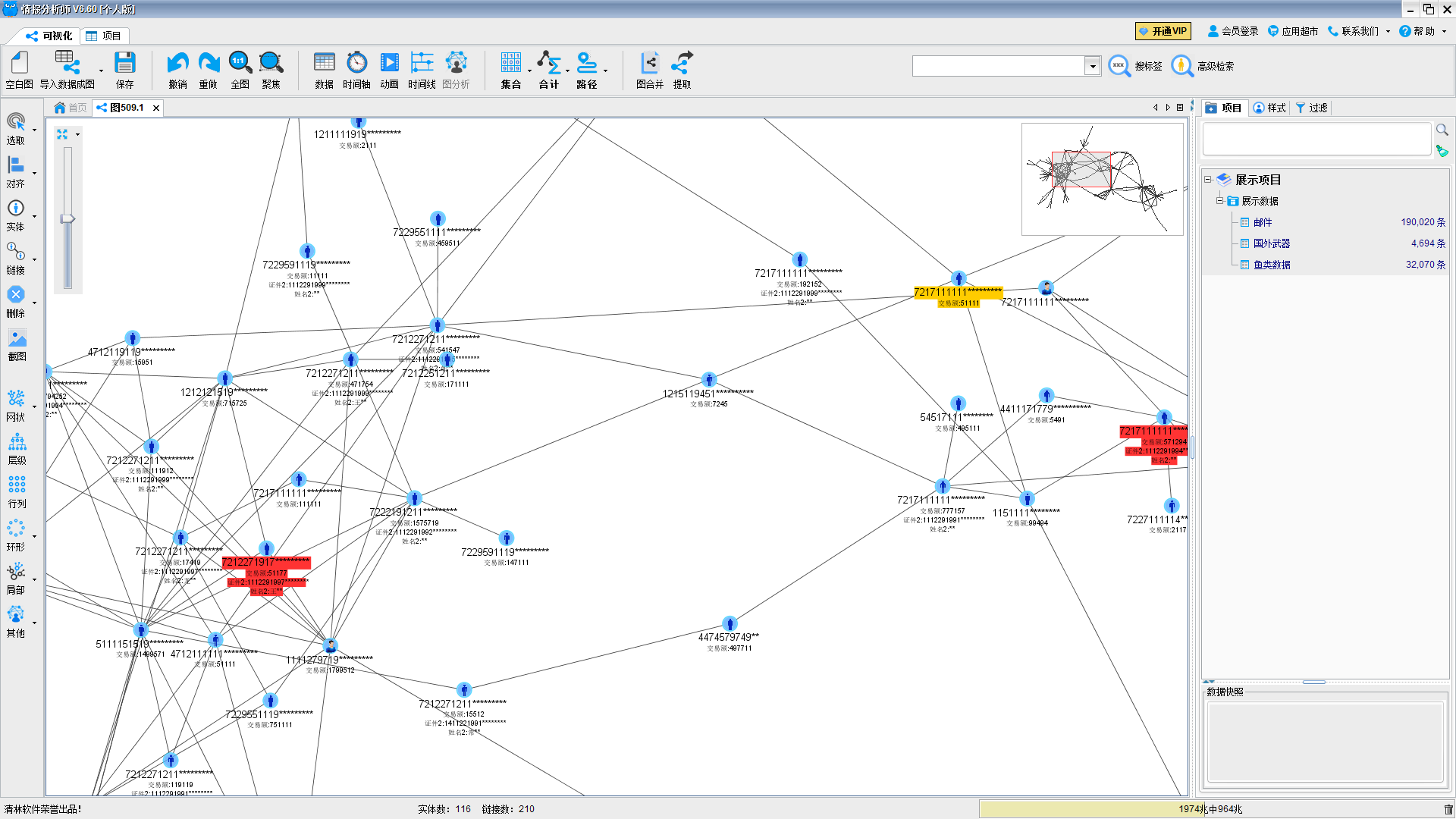This screenshot has height=819, width=1456.
Task: Click the zoom slider handle
Action: 68,218
